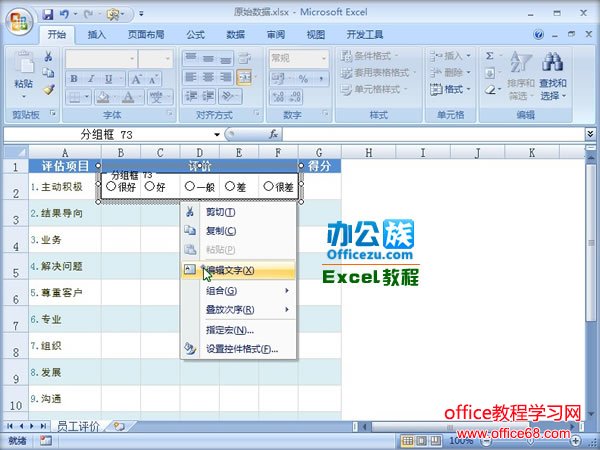Screen dimensions: 600x450
Task: Open the 公式 ribbon tab
Action: pyautogui.click(x=196, y=35)
